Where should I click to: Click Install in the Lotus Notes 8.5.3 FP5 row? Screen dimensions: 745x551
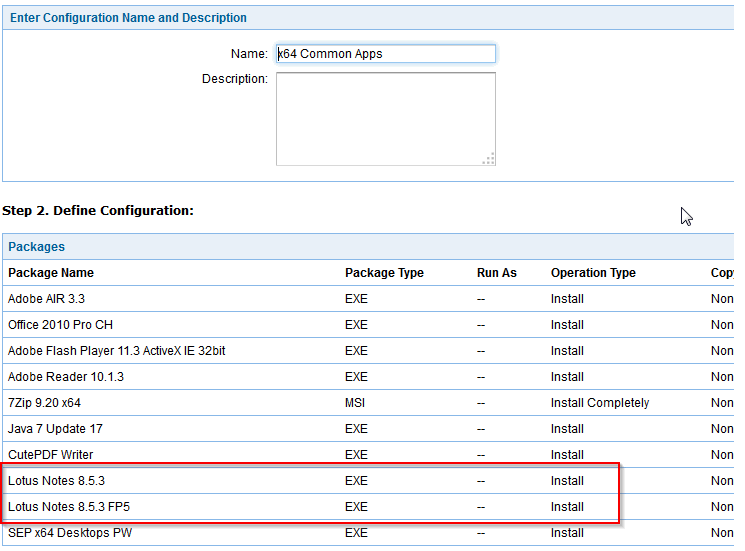point(567,507)
